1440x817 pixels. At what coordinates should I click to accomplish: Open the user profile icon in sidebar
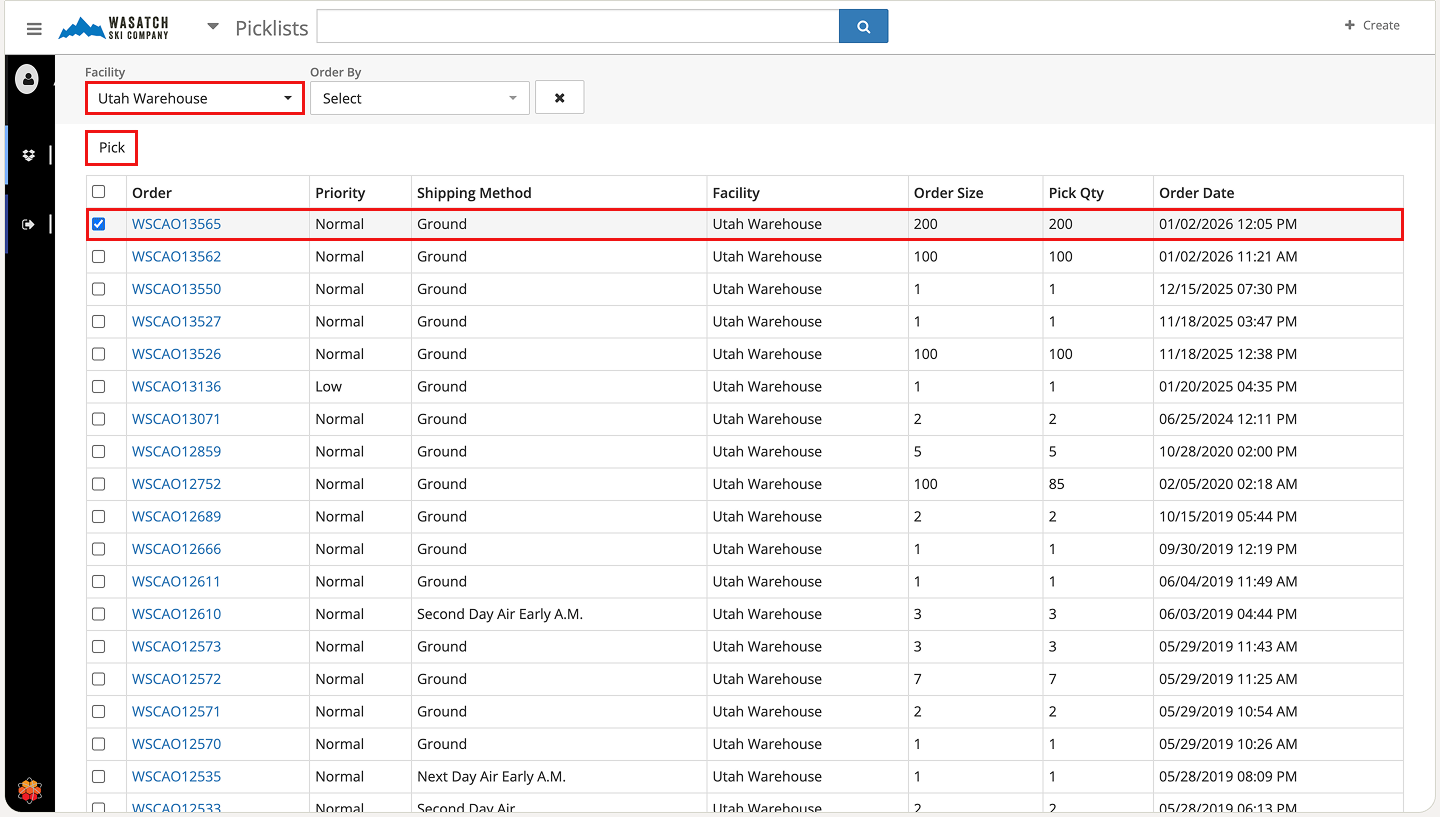point(28,78)
